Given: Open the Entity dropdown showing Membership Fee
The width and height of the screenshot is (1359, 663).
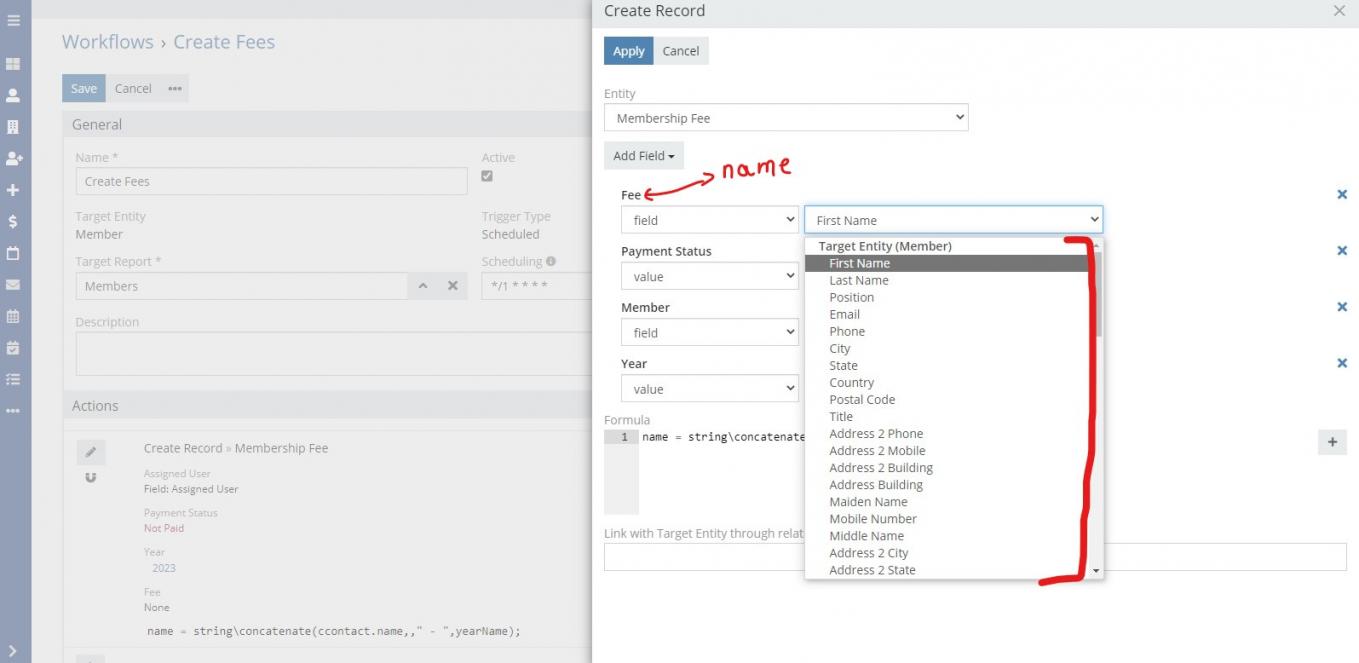Looking at the screenshot, I should tap(786, 118).
